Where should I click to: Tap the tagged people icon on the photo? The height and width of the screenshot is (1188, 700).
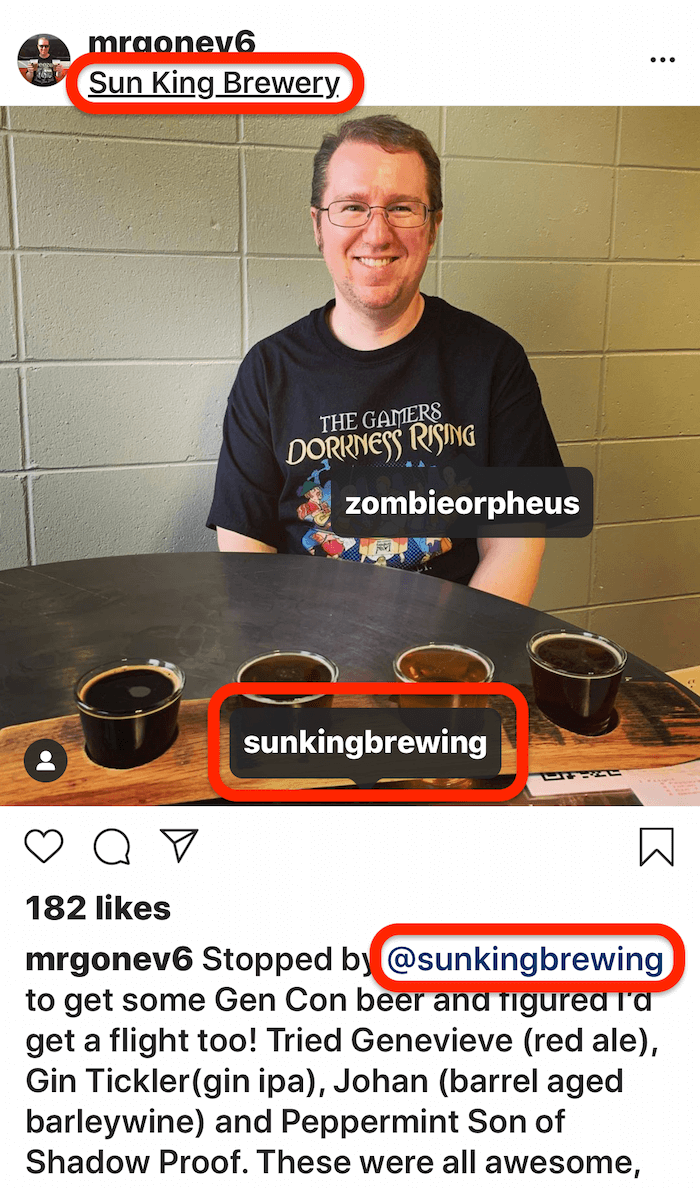click(x=46, y=760)
